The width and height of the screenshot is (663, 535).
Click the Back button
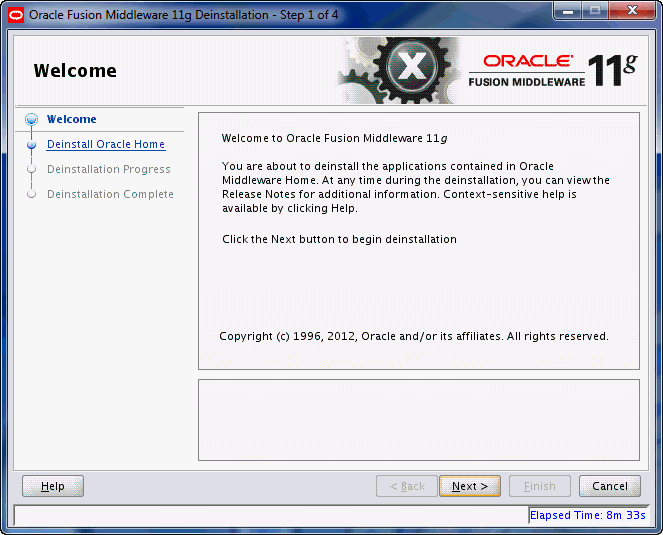(406, 486)
